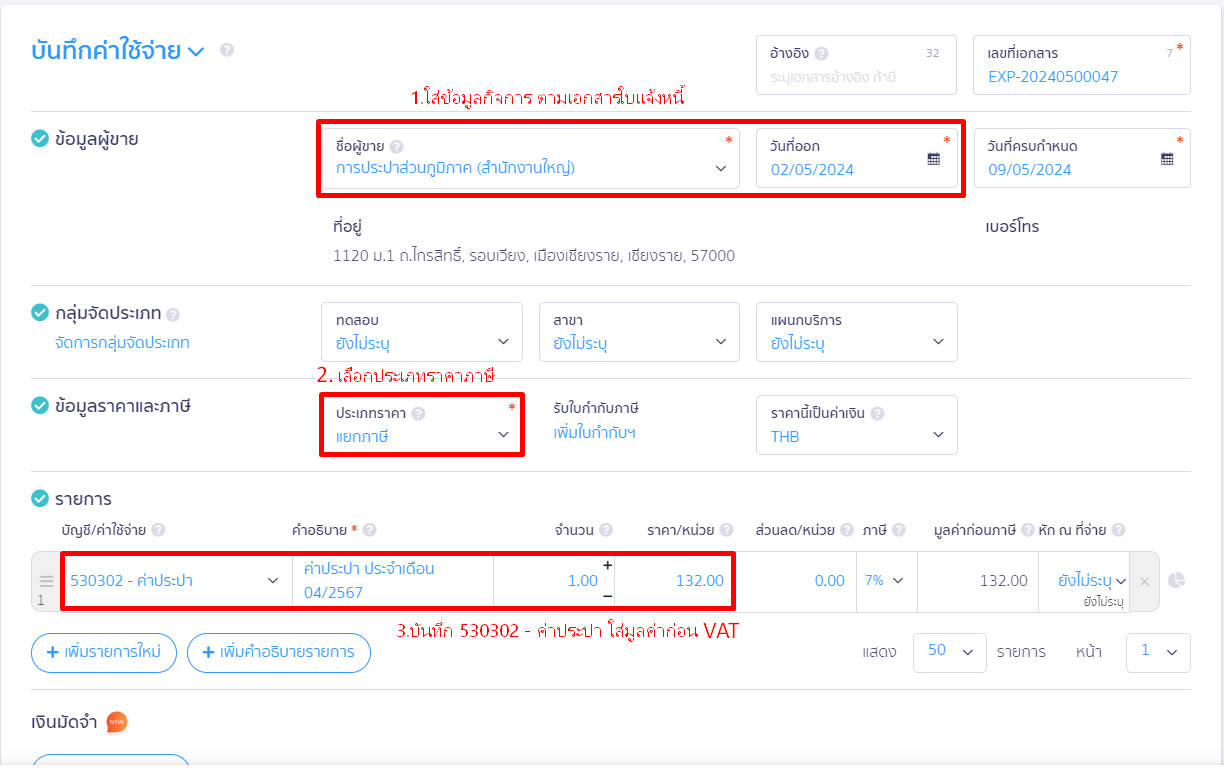Click the checkmark icon beside ข้อมูลราคาและภาษี
Image resolution: width=1224 pixels, height=768 pixels.
pos(40,406)
